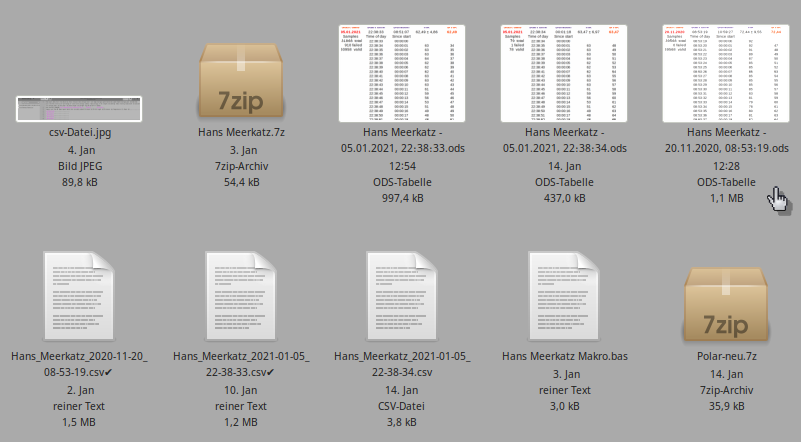This screenshot has width=801, height=442.
Task: Click the '89,8 kB' size text
Action: coord(80,182)
